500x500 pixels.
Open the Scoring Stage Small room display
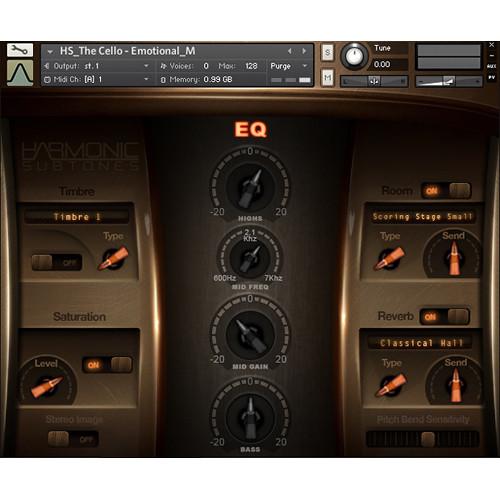(423, 217)
